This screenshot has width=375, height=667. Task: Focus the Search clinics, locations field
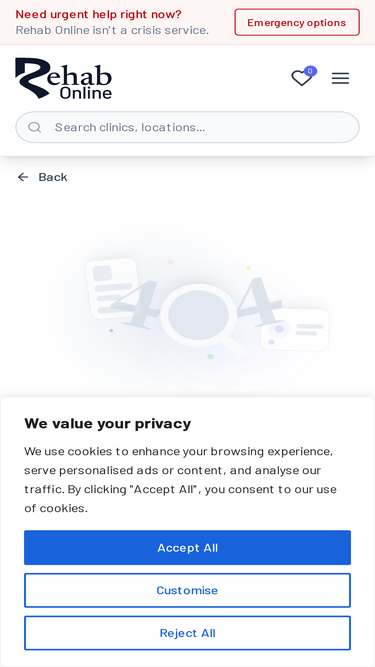tap(188, 127)
